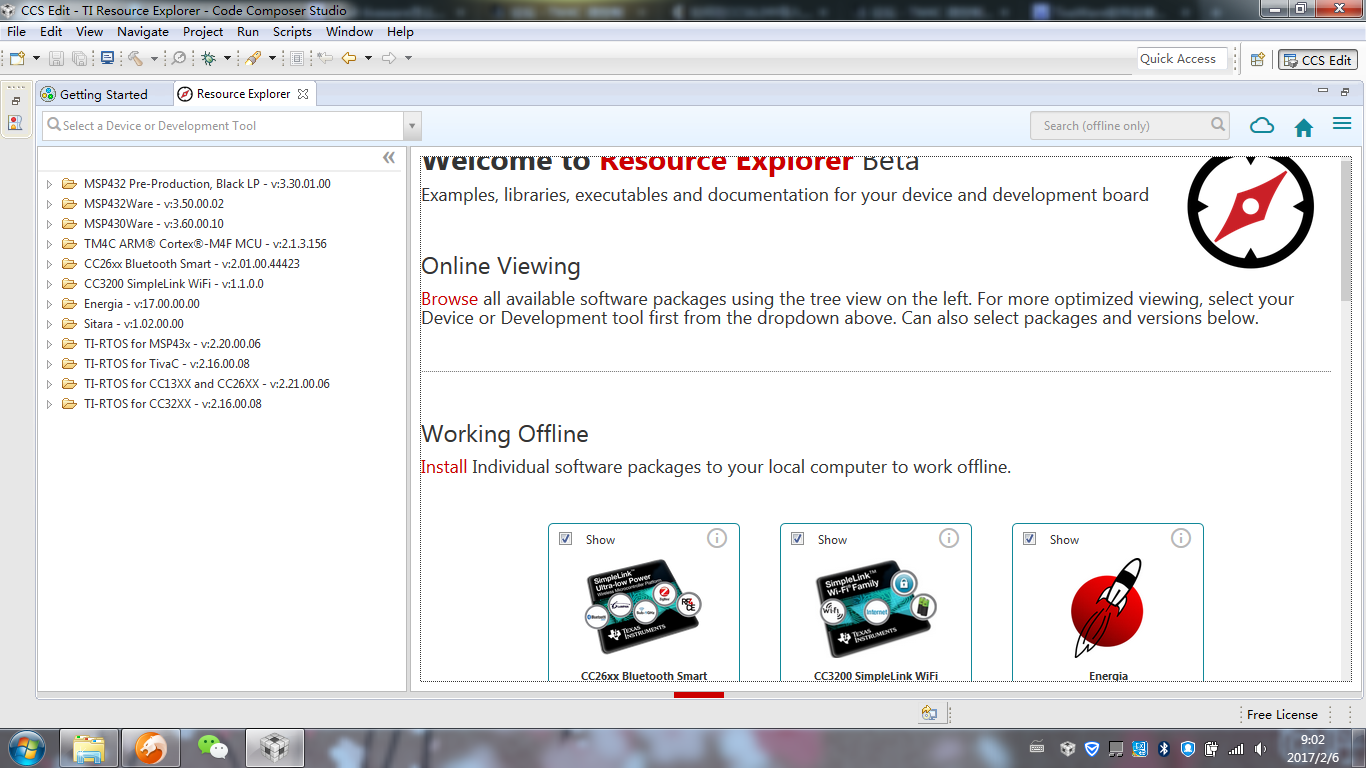This screenshot has height=768, width=1366.
Task: Go to last edit location icon
Action: click(x=325, y=59)
